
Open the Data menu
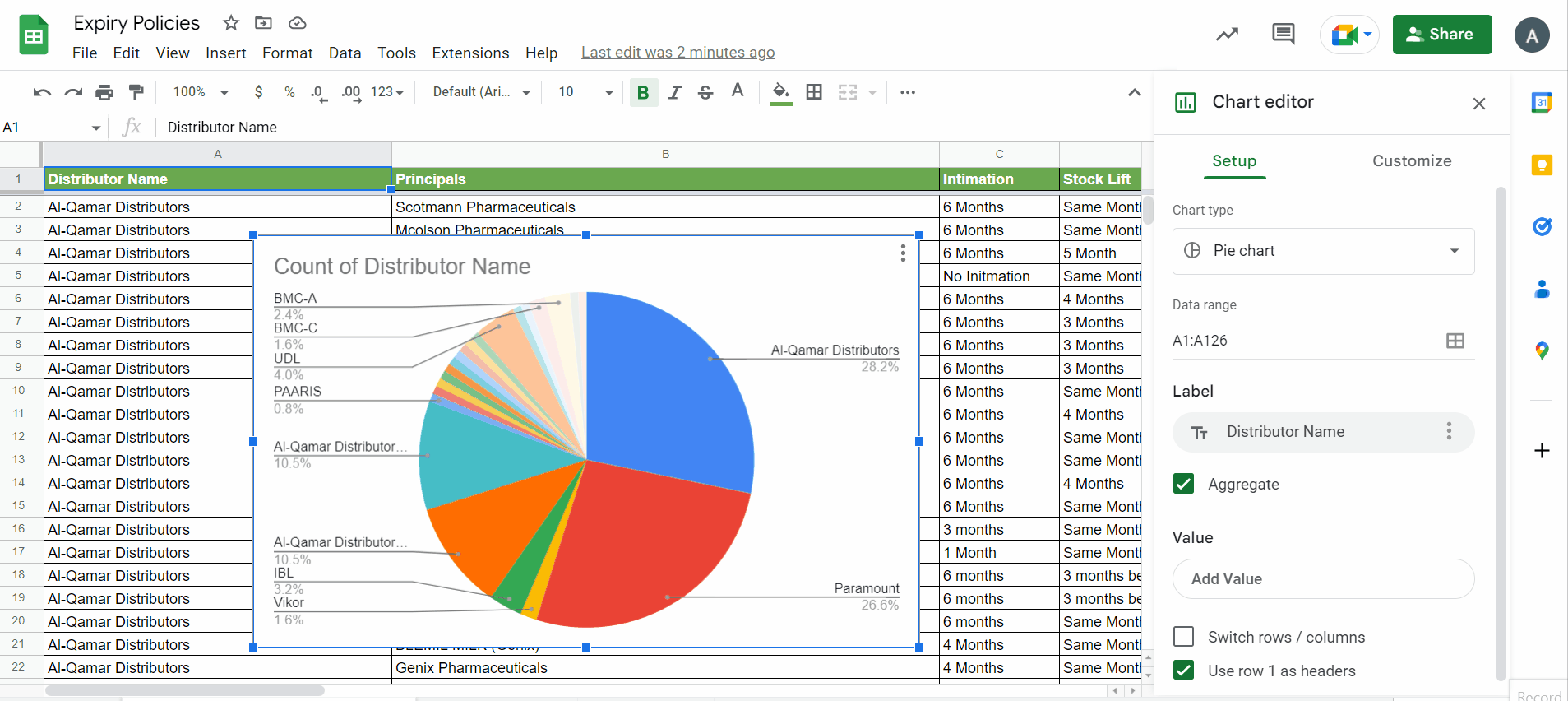[x=345, y=53]
